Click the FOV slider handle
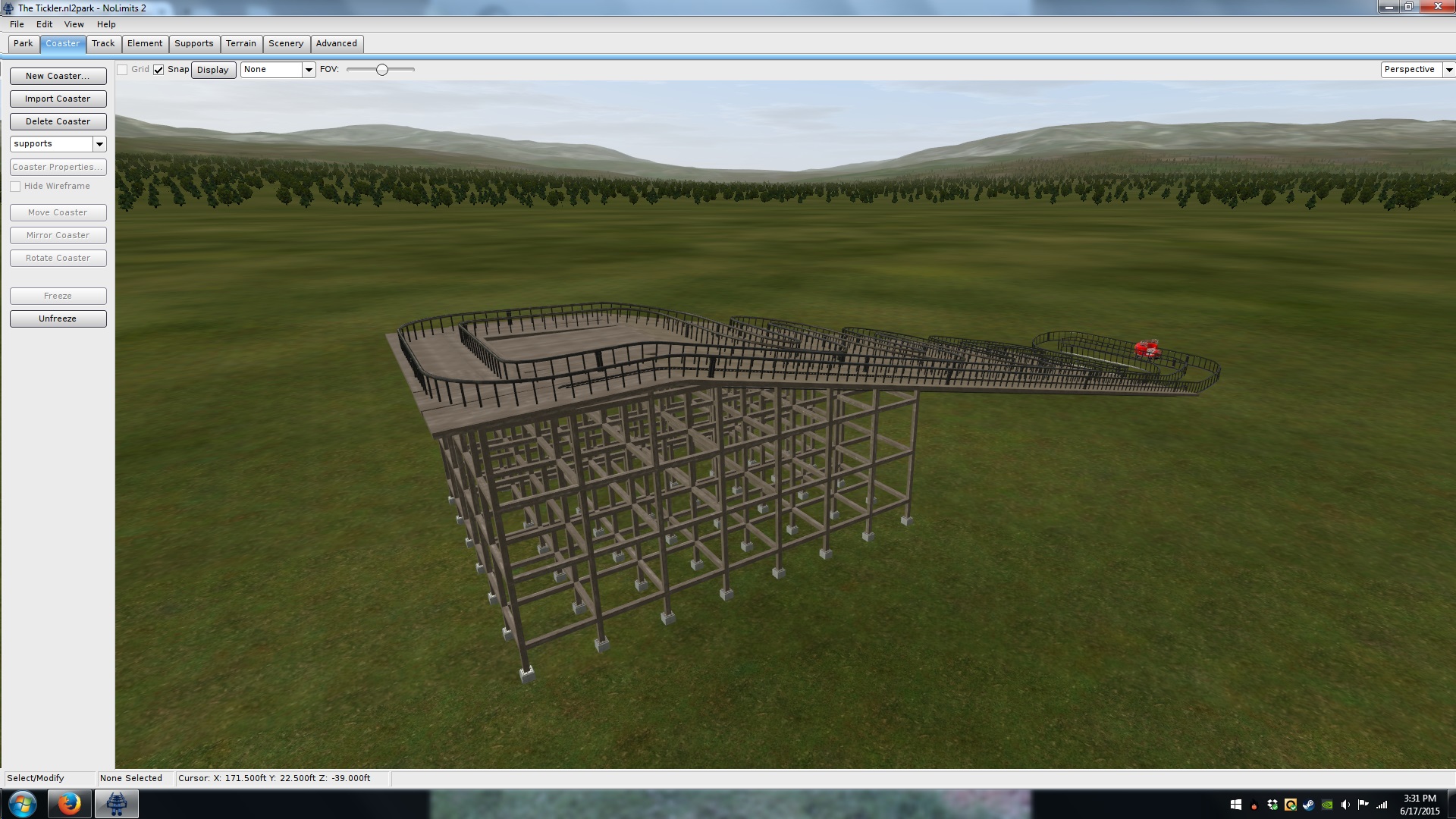 click(x=382, y=70)
